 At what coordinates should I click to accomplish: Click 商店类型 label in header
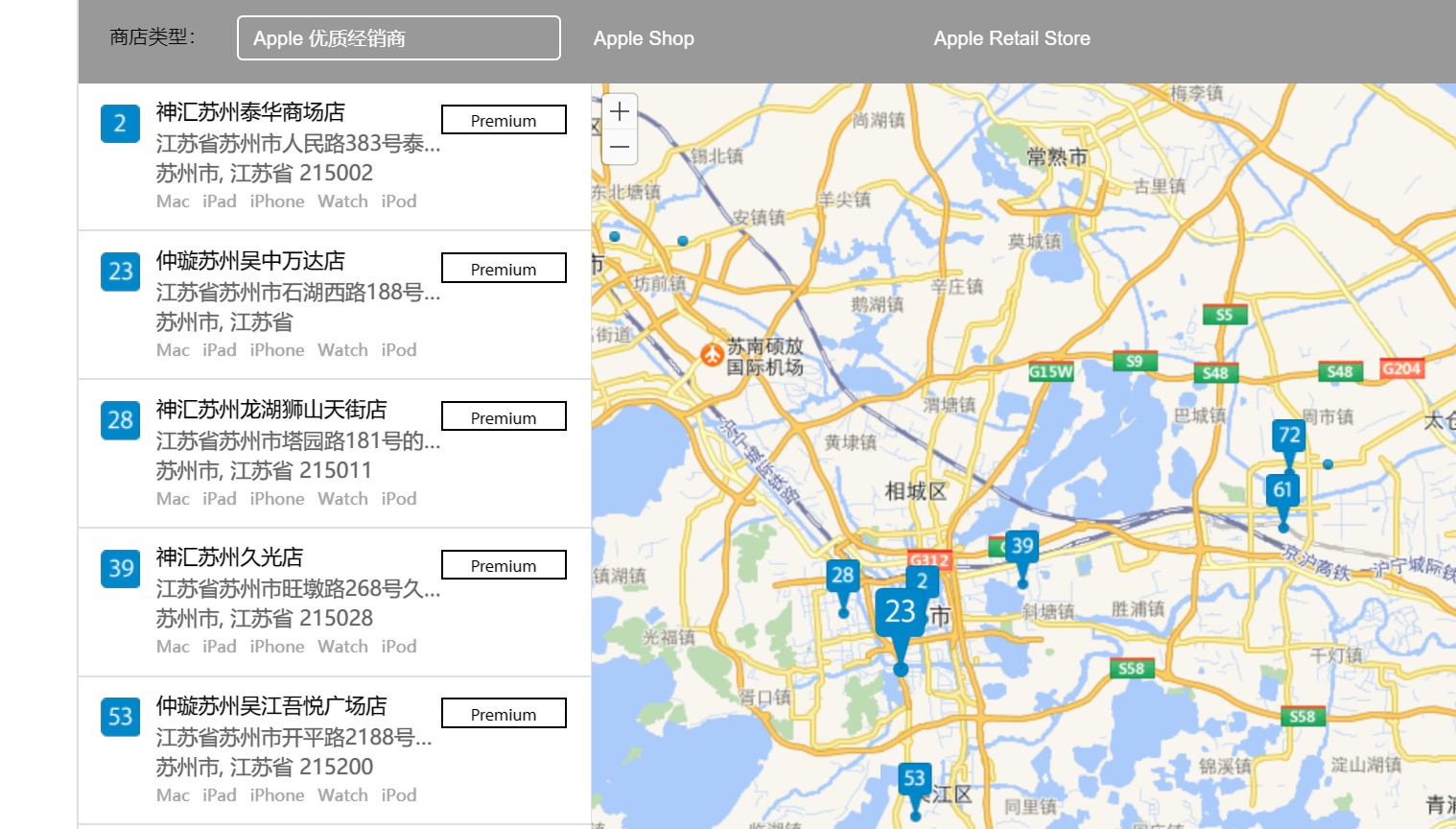(153, 37)
